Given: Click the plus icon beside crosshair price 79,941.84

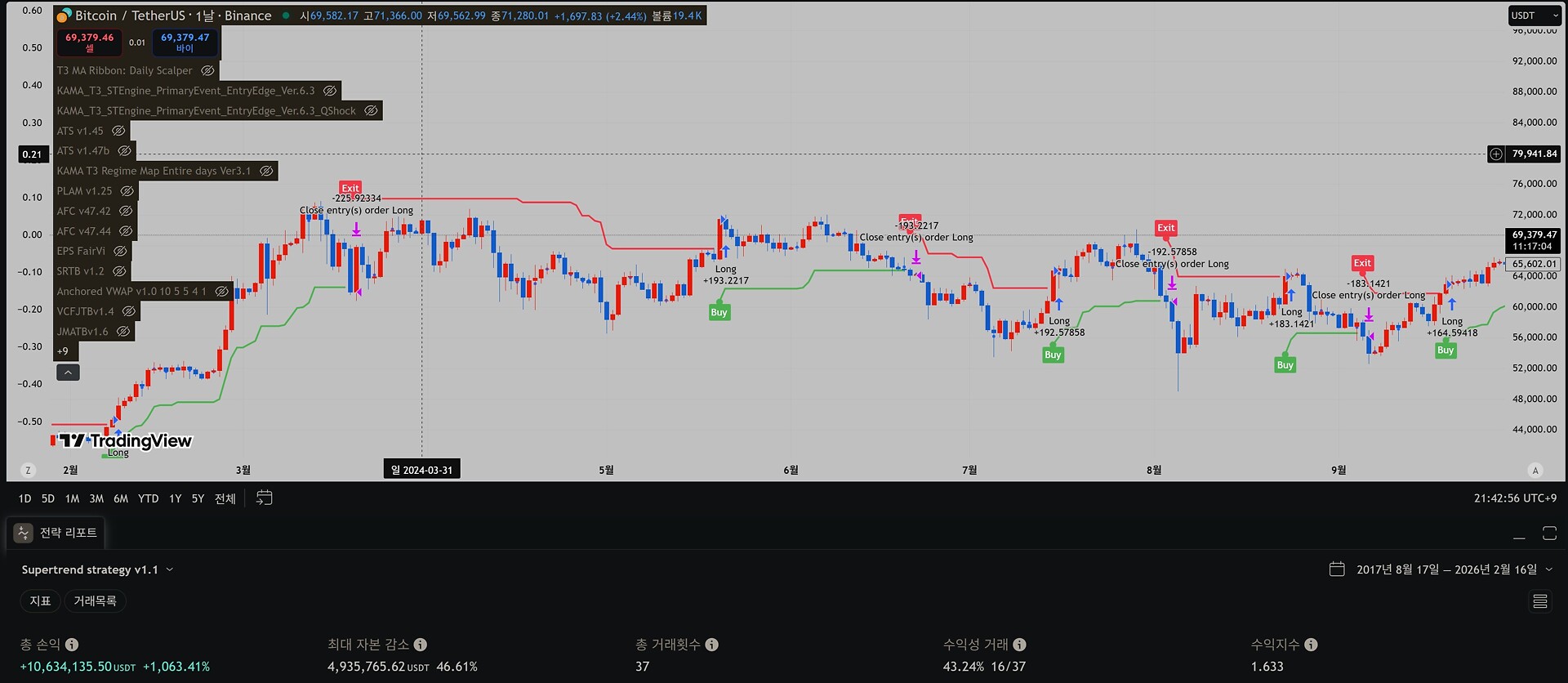Looking at the screenshot, I should [1495, 154].
